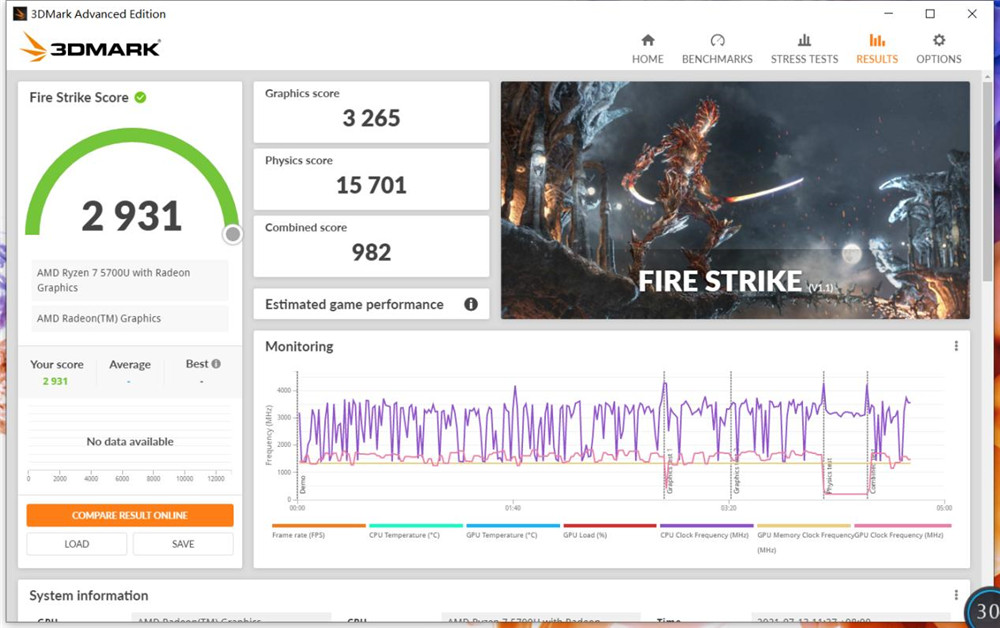Open the STRESS TESTS page
Screen dimensions: 1000x628
pos(804,48)
